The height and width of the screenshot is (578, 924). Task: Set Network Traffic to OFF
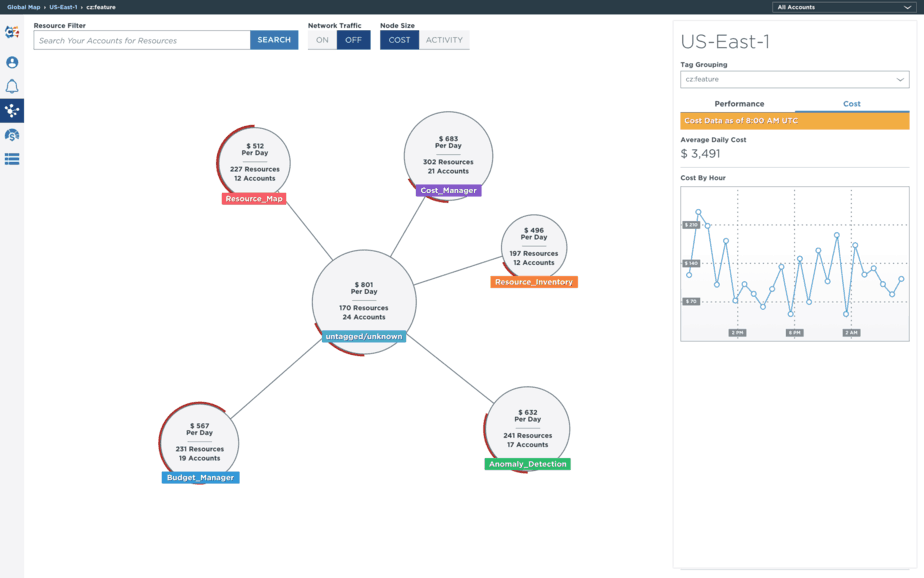pos(353,40)
